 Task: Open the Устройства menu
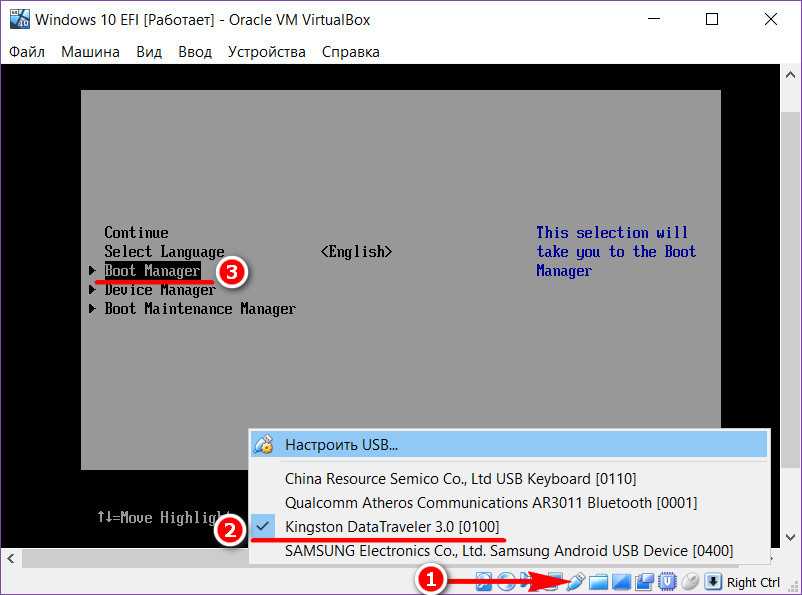(x=266, y=52)
